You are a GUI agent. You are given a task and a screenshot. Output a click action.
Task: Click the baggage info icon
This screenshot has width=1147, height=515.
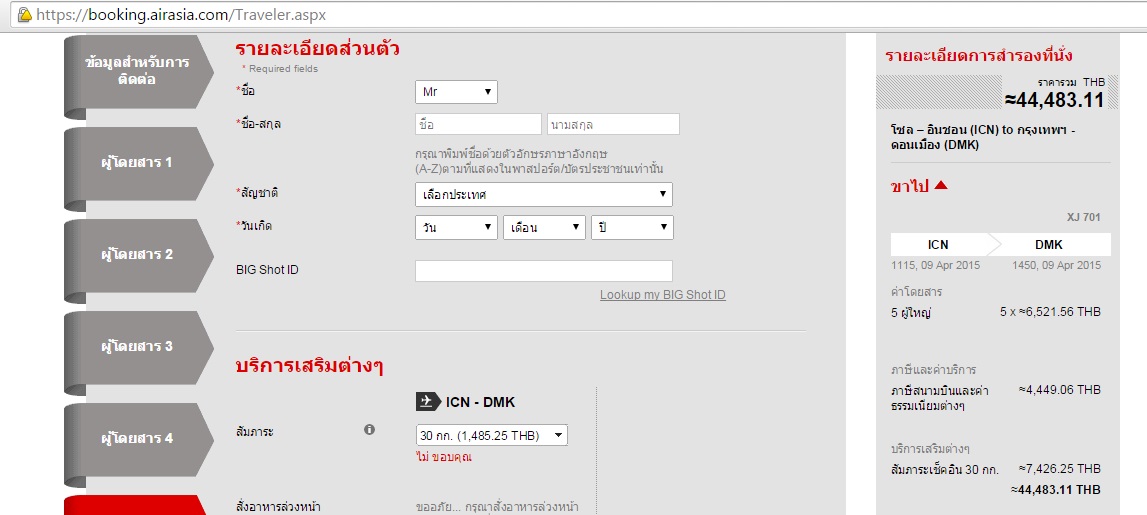369,430
